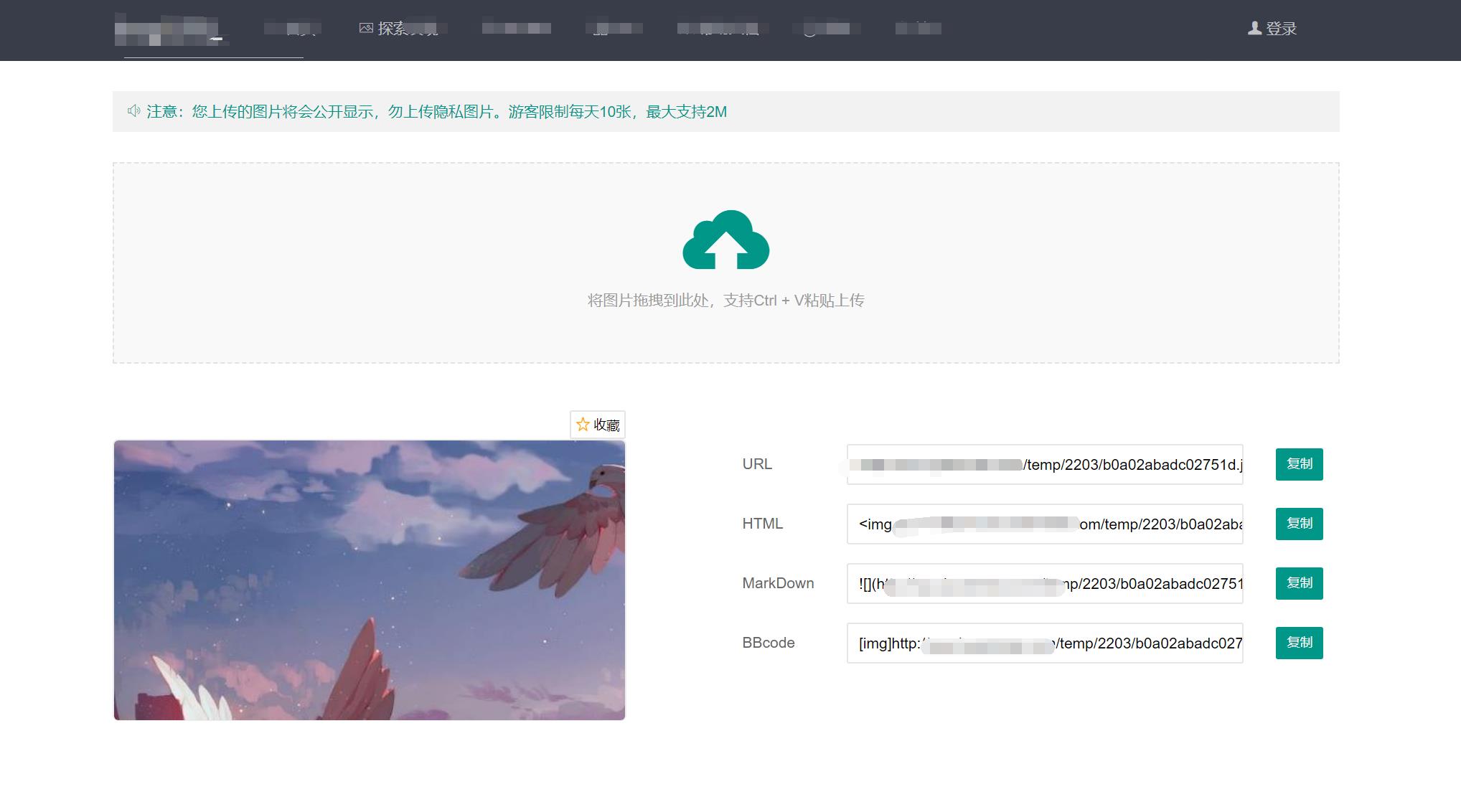The width and height of the screenshot is (1461, 812).
Task: Click the 复制 button next to HTML
Action: click(x=1298, y=524)
